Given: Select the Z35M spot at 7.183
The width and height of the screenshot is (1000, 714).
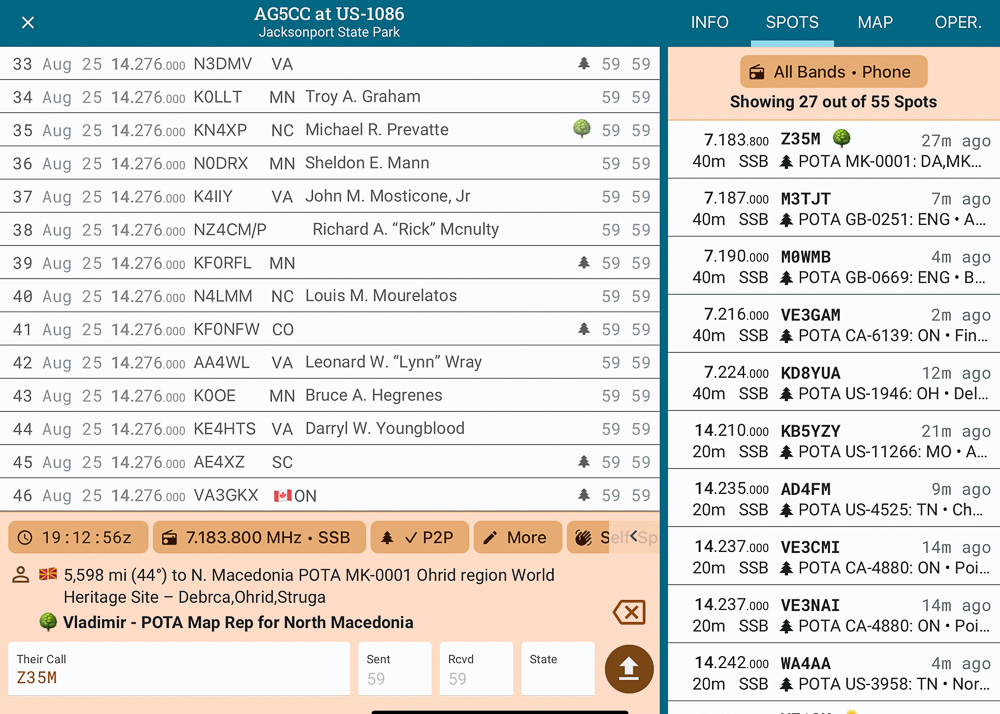Looking at the screenshot, I should 833,150.
